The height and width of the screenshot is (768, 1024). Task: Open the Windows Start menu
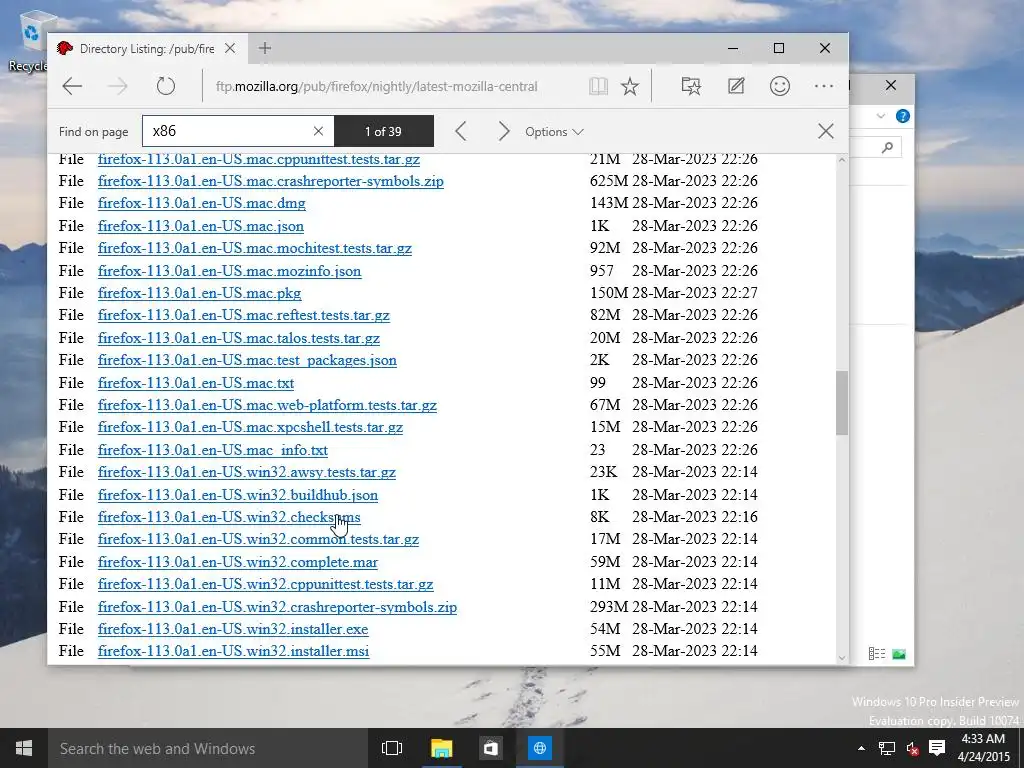point(24,748)
